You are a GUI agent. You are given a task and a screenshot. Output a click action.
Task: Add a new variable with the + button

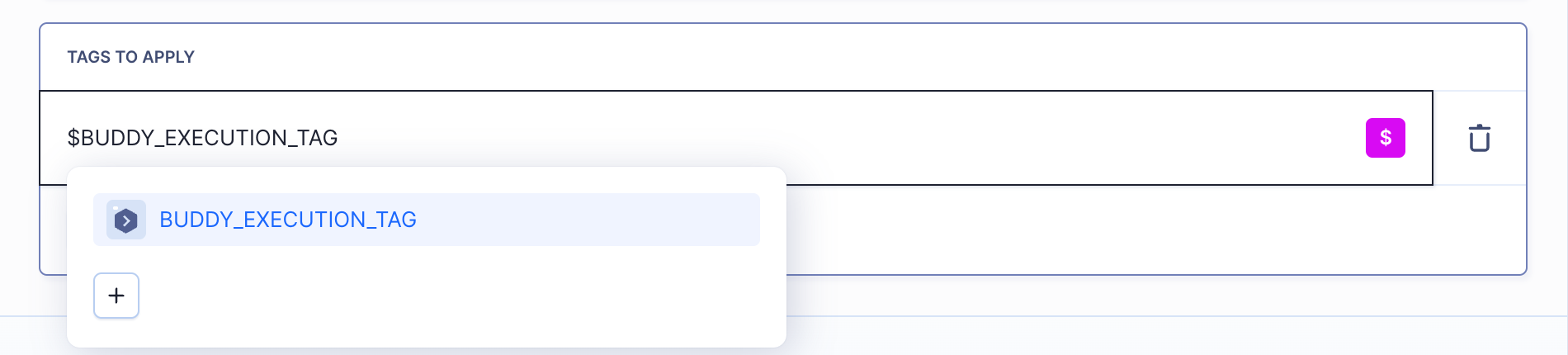click(116, 296)
